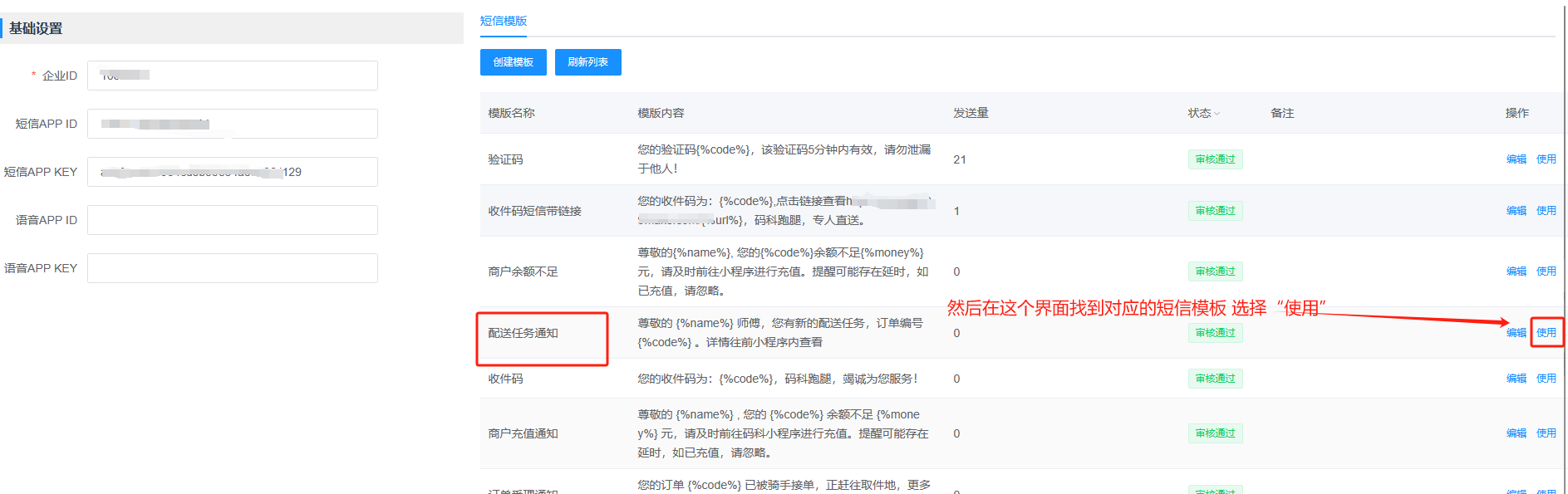This screenshot has height=494, width=1568.
Task: Use the 收件码短信带链接 template
Action: tap(1546, 211)
